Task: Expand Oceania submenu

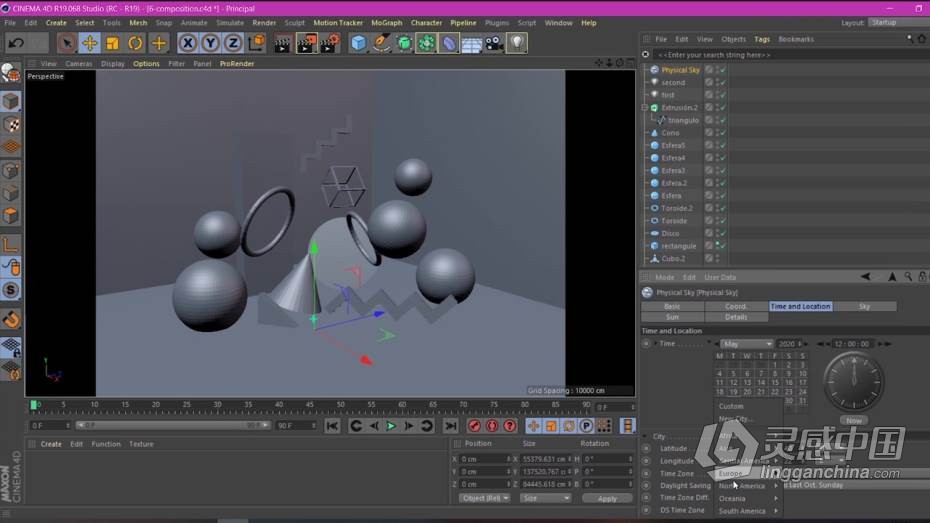Action: click(747, 499)
